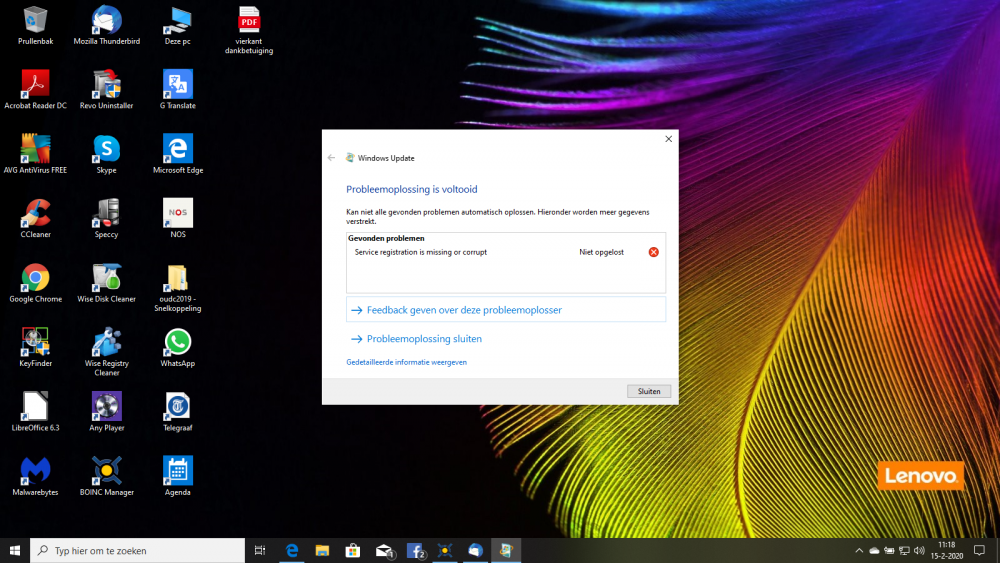Open AVG AntiVirus FREE icon

[36, 149]
